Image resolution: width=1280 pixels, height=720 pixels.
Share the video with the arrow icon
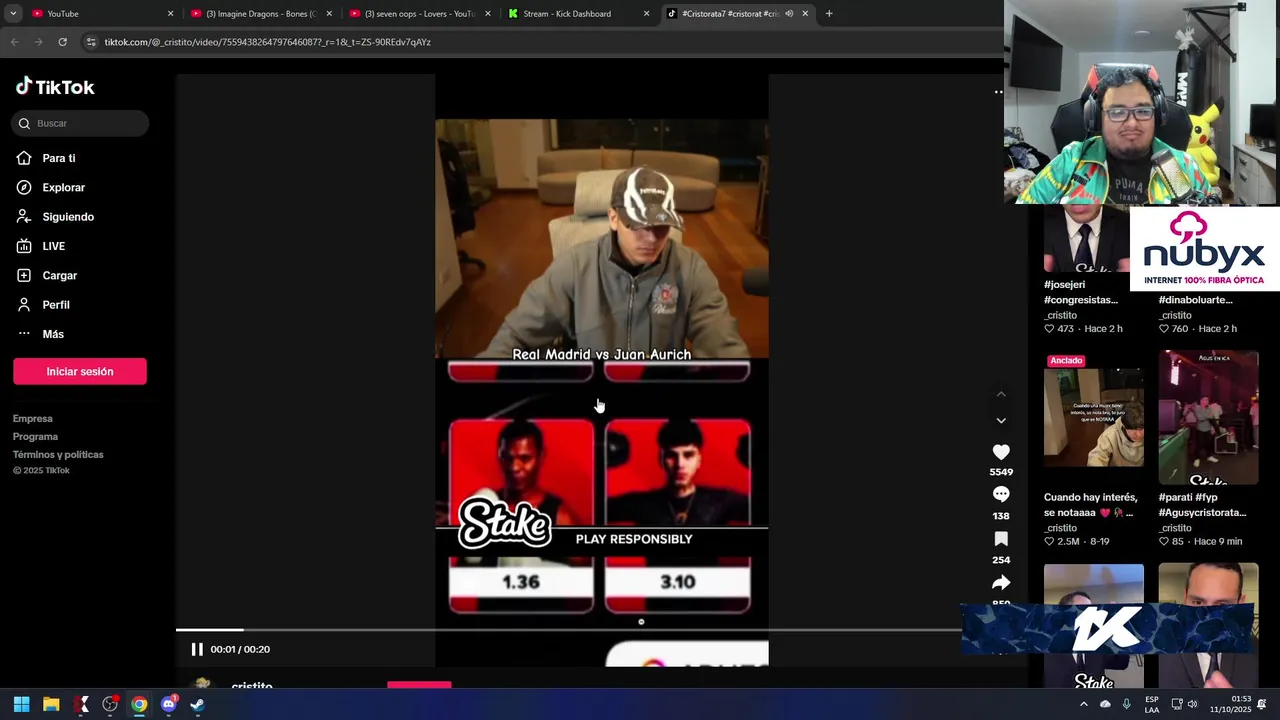(x=1001, y=582)
